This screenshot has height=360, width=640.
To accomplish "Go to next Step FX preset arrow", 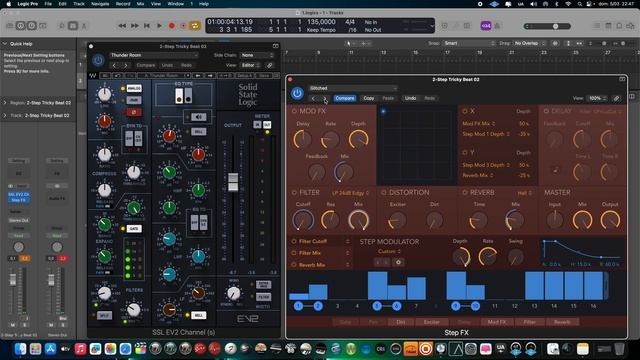I will point(325,98).
